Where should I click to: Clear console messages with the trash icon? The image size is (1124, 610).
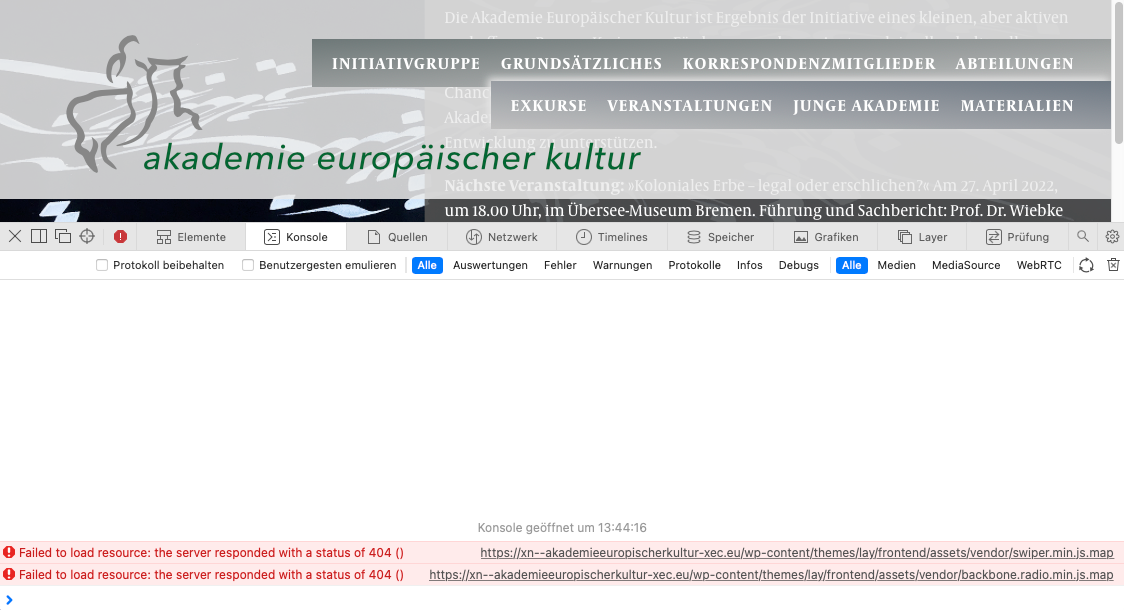click(x=1113, y=265)
